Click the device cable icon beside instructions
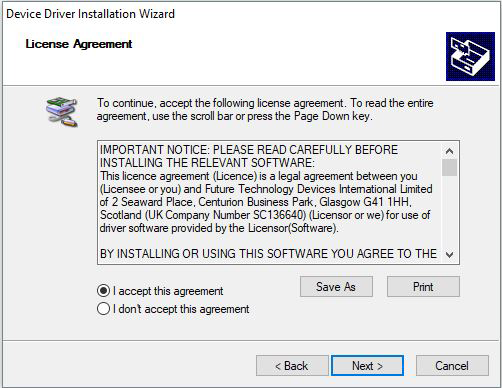Screen dimensions: 502x388 click(62, 112)
